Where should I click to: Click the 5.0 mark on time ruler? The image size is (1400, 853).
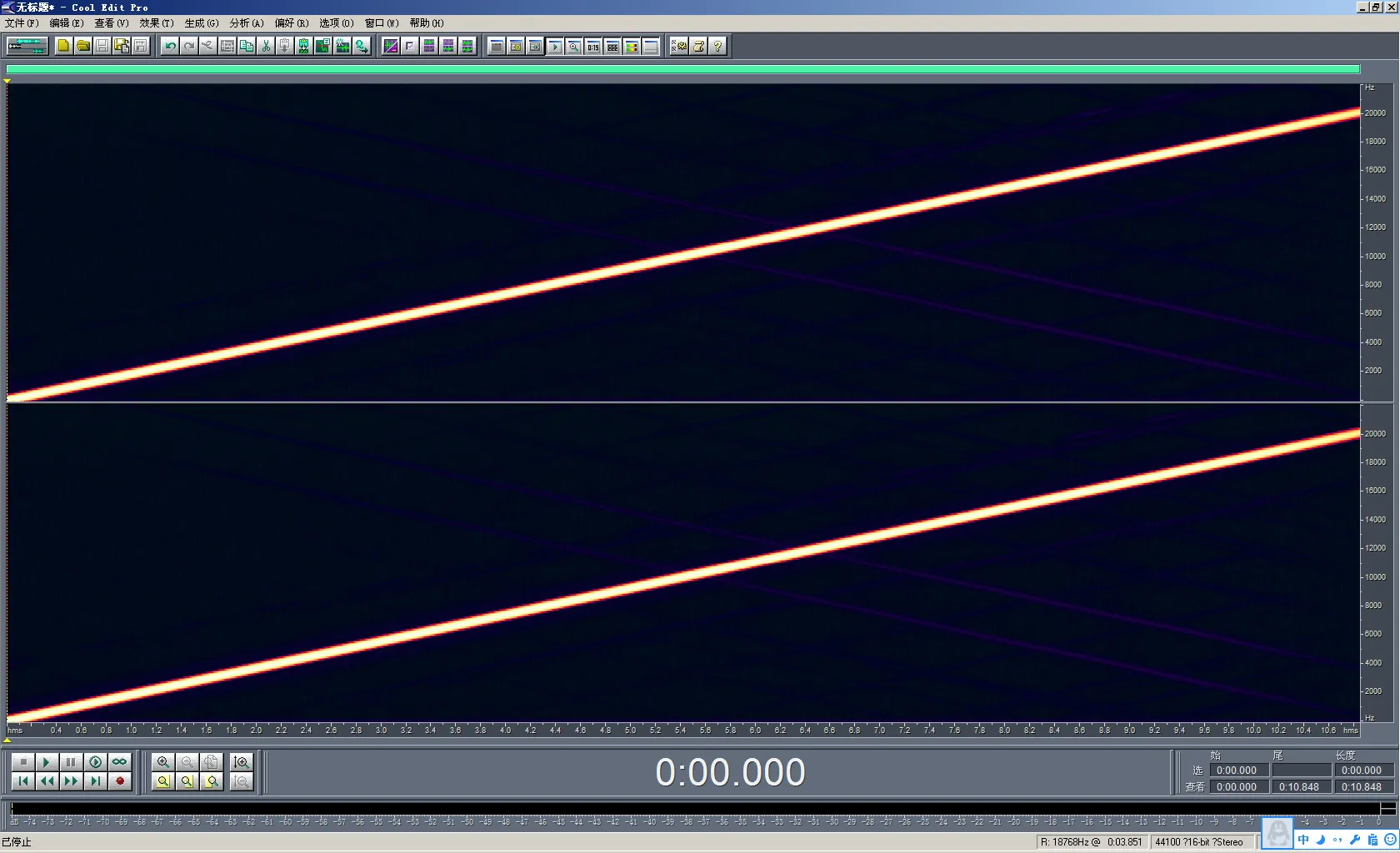click(630, 730)
